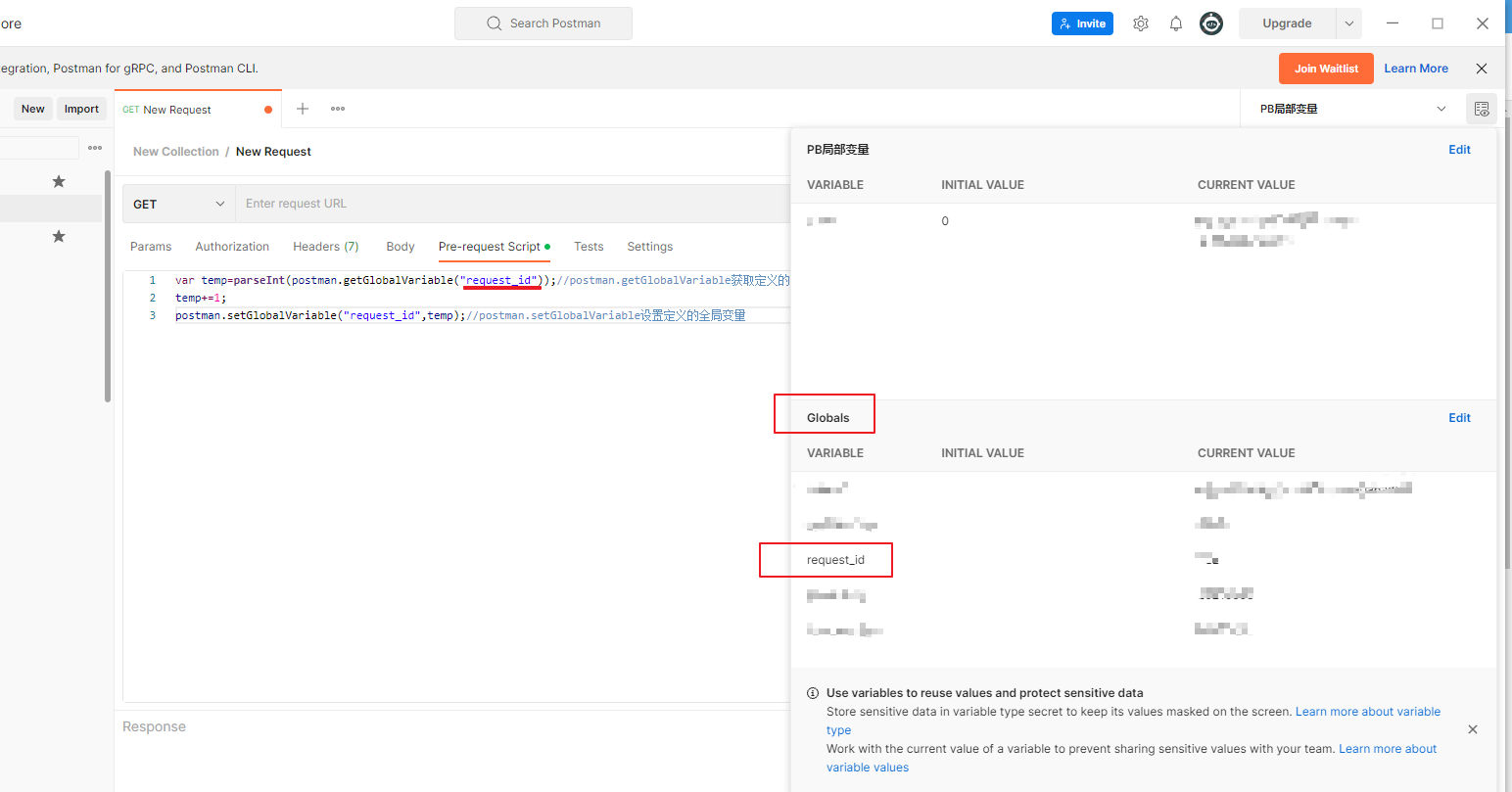Open the Body tab
This screenshot has height=792, width=1512.
(x=401, y=247)
